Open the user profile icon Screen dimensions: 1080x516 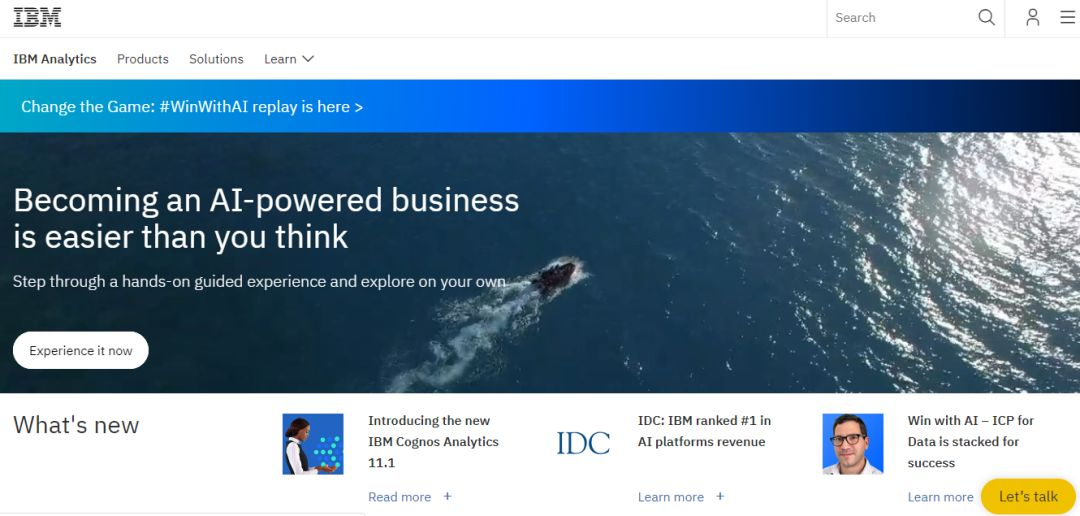(1032, 17)
